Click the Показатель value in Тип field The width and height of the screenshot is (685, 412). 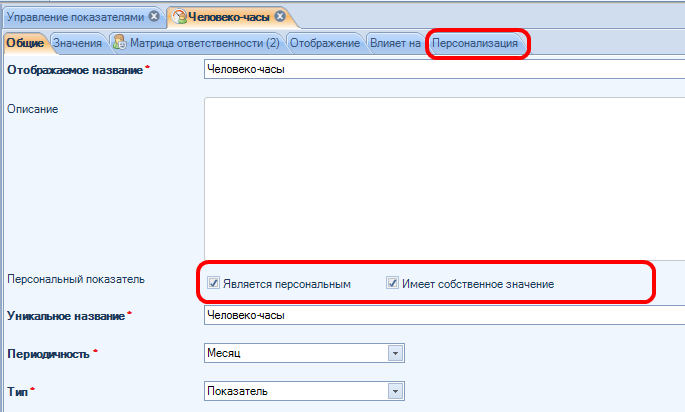tap(295, 391)
